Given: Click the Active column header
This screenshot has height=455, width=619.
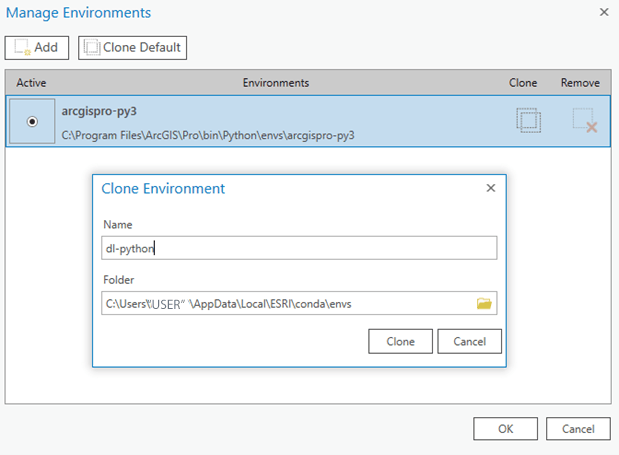Looking at the screenshot, I should click(32, 83).
